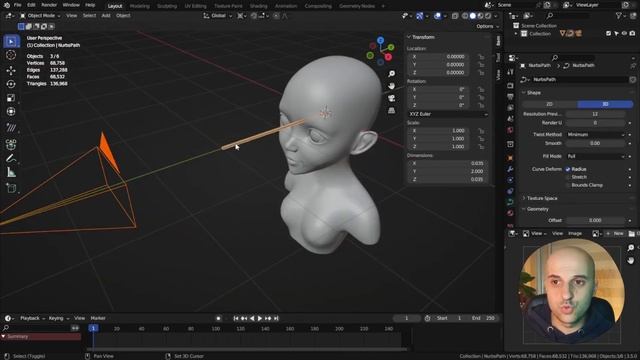640x360 pixels.
Task: Toggle Collection render camera icon in outliner
Action: [x=632, y=33]
